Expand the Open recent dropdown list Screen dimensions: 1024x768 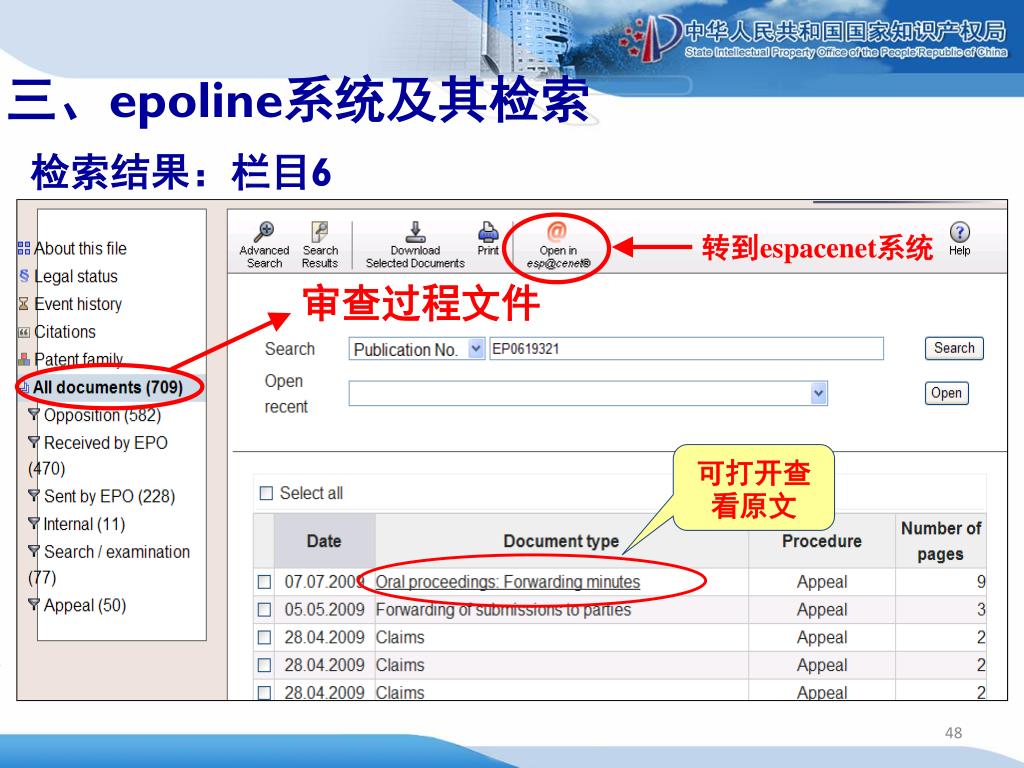(x=818, y=393)
